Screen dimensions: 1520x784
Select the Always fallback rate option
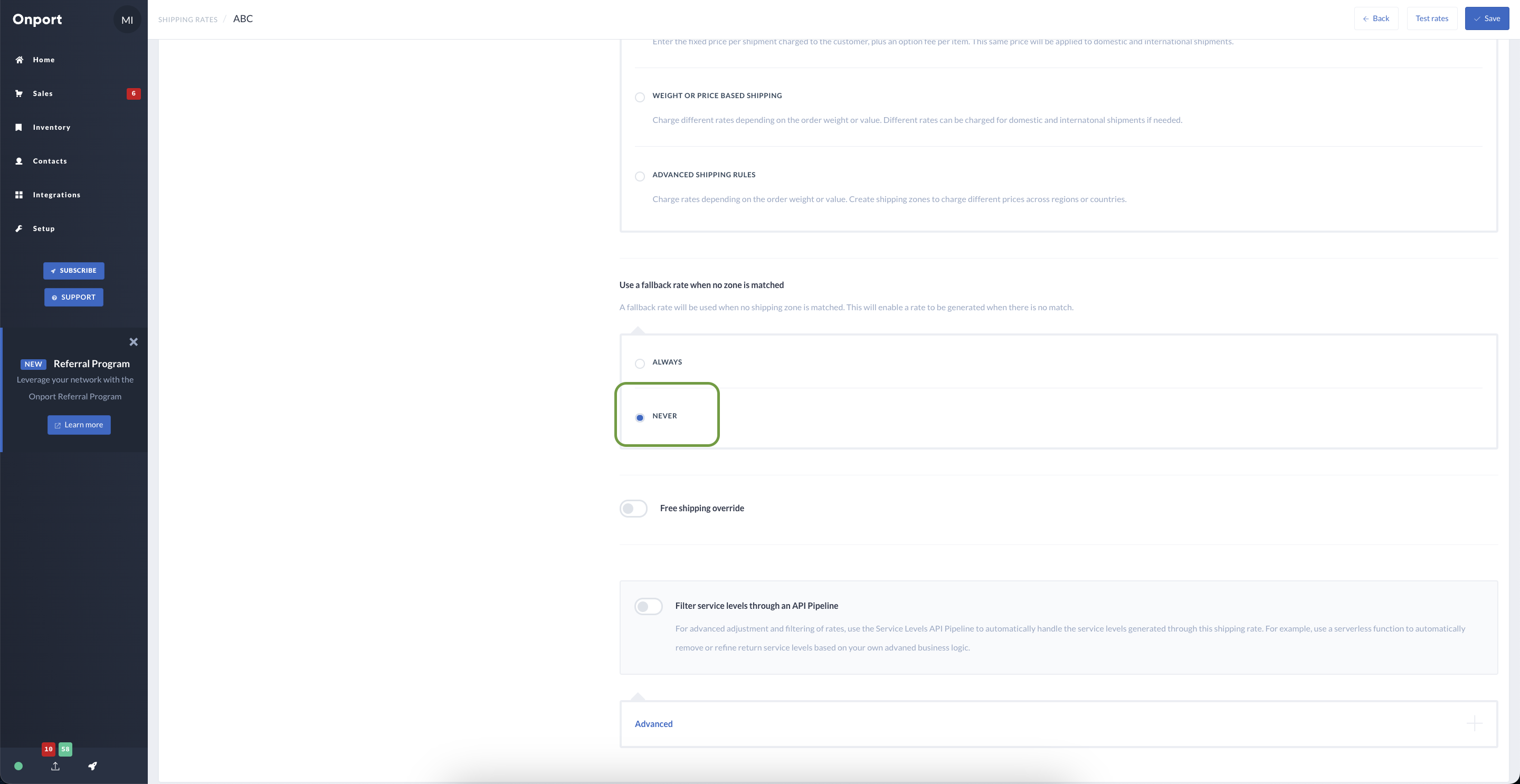[640, 364]
